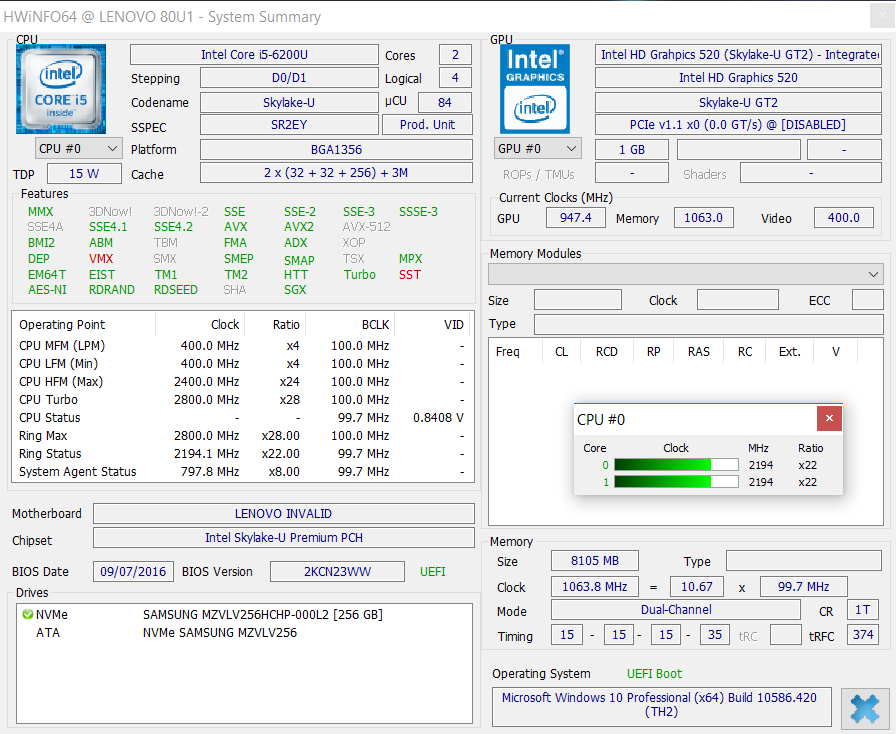Click the TDP value 15 W
The height and width of the screenshot is (734, 896).
coord(84,174)
